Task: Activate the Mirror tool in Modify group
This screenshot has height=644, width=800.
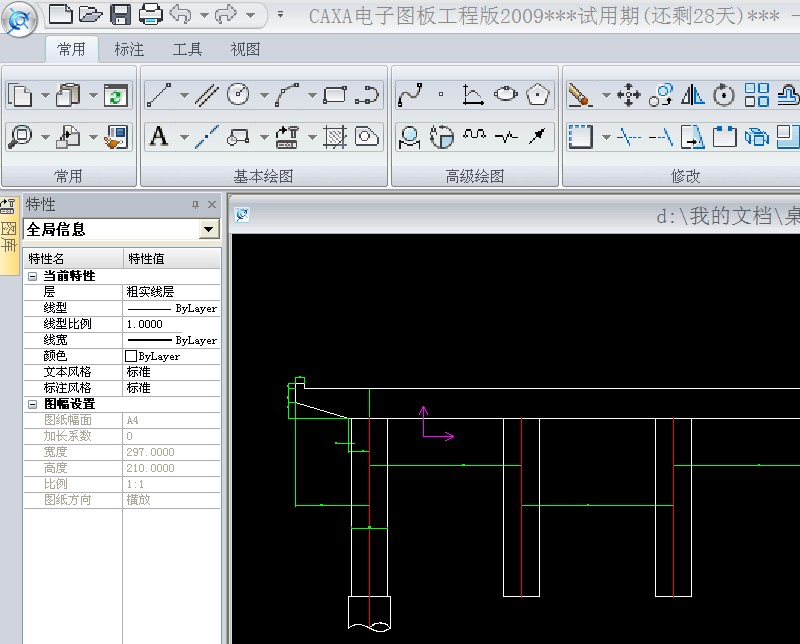Action: click(693, 95)
